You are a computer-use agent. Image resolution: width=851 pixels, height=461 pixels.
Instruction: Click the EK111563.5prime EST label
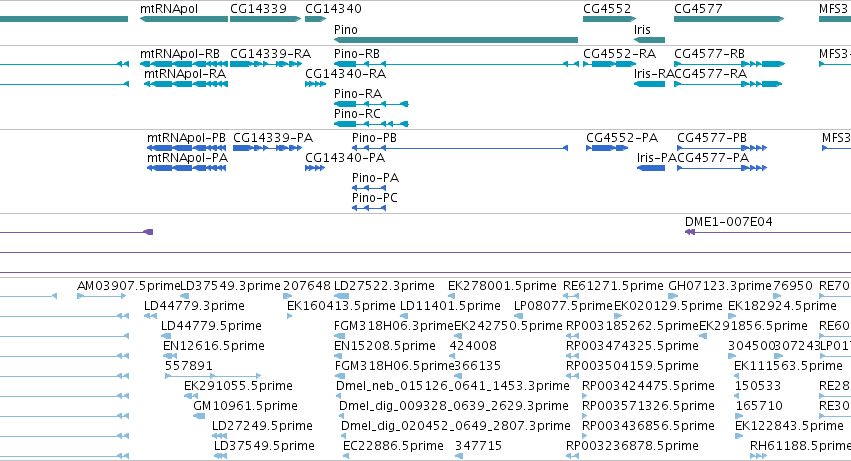tap(788, 366)
